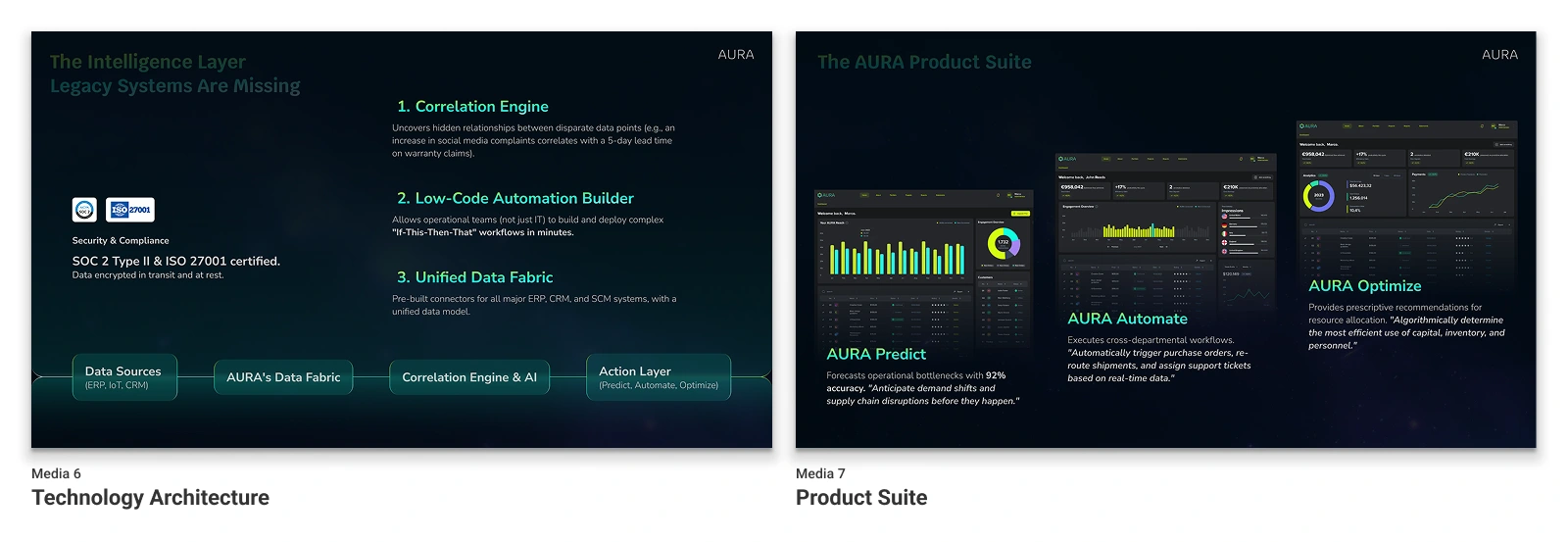The width and height of the screenshot is (1568, 542).
Task: Click the Action Layer flow box
Action: (x=659, y=377)
